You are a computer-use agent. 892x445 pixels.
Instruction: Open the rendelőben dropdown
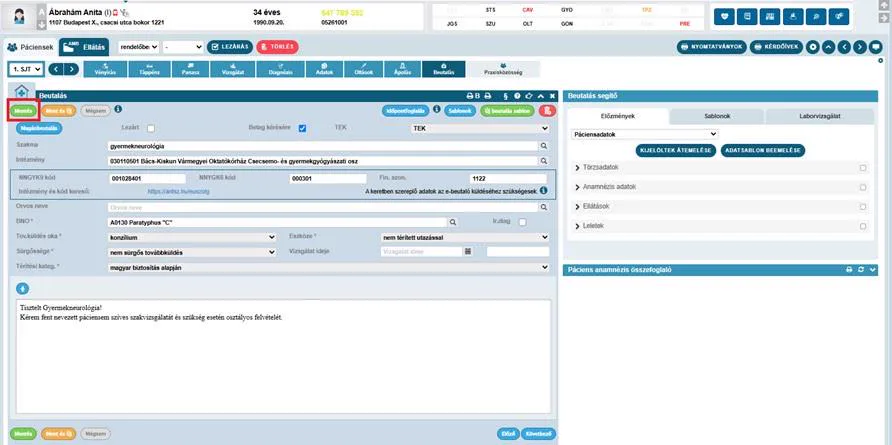(138, 47)
